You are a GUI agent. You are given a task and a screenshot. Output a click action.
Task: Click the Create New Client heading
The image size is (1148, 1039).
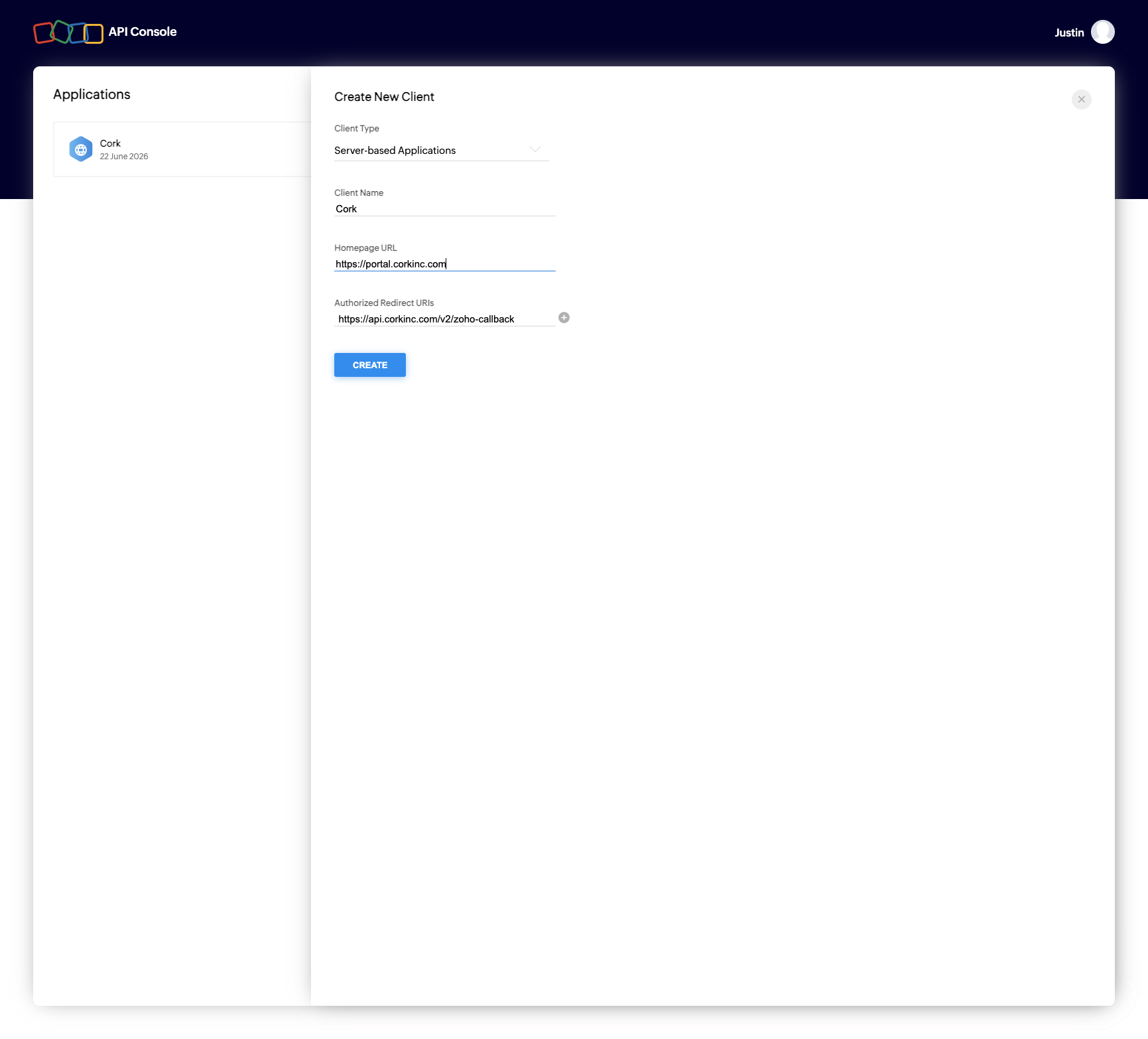click(384, 97)
